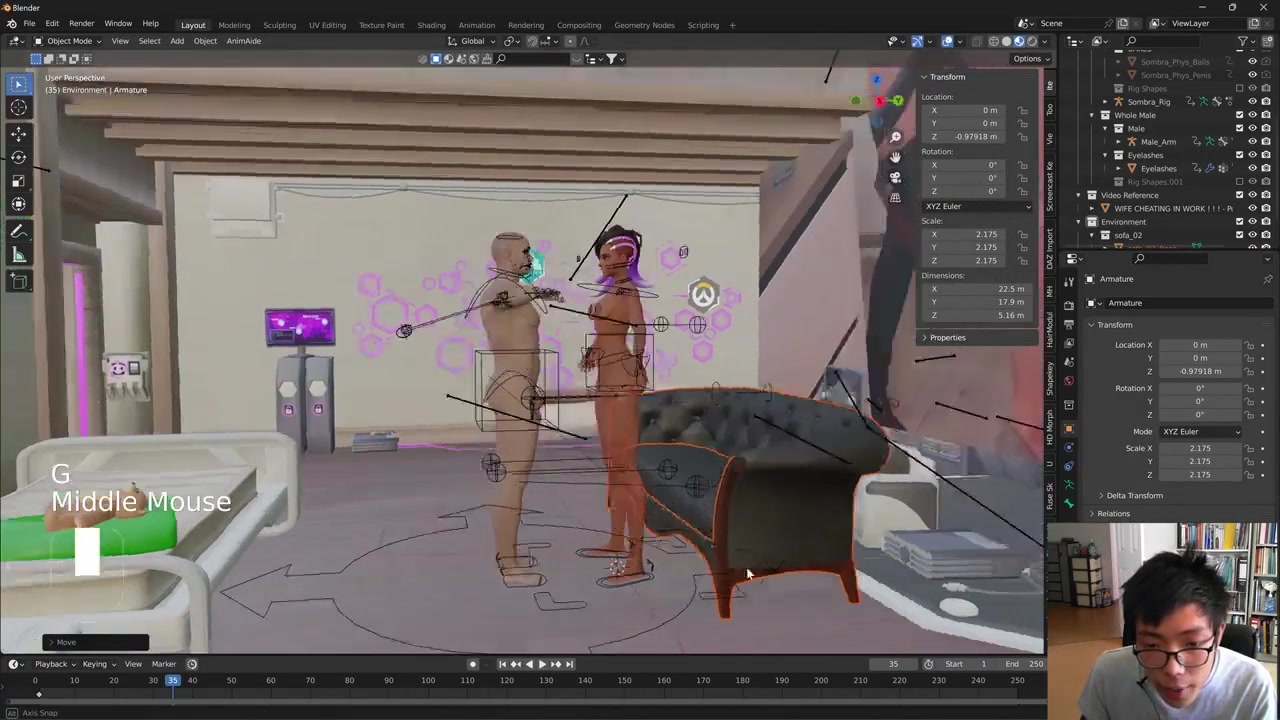The height and width of the screenshot is (720, 1280).
Task: Pick the Annotate pencil tool
Action: tap(18, 231)
